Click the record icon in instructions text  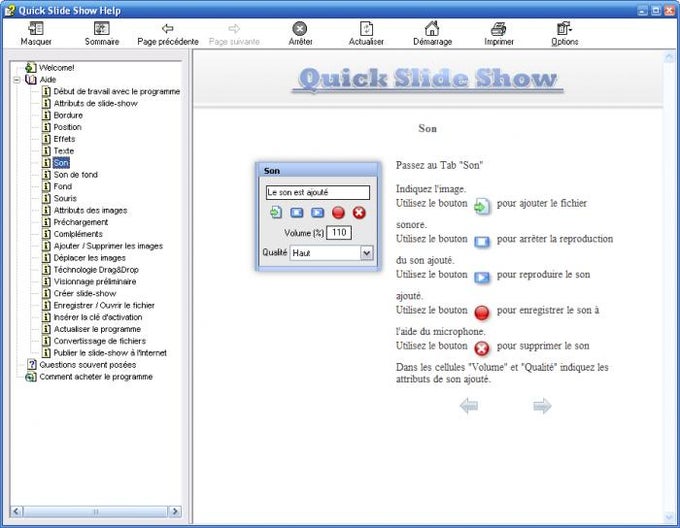[x=482, y=313]
